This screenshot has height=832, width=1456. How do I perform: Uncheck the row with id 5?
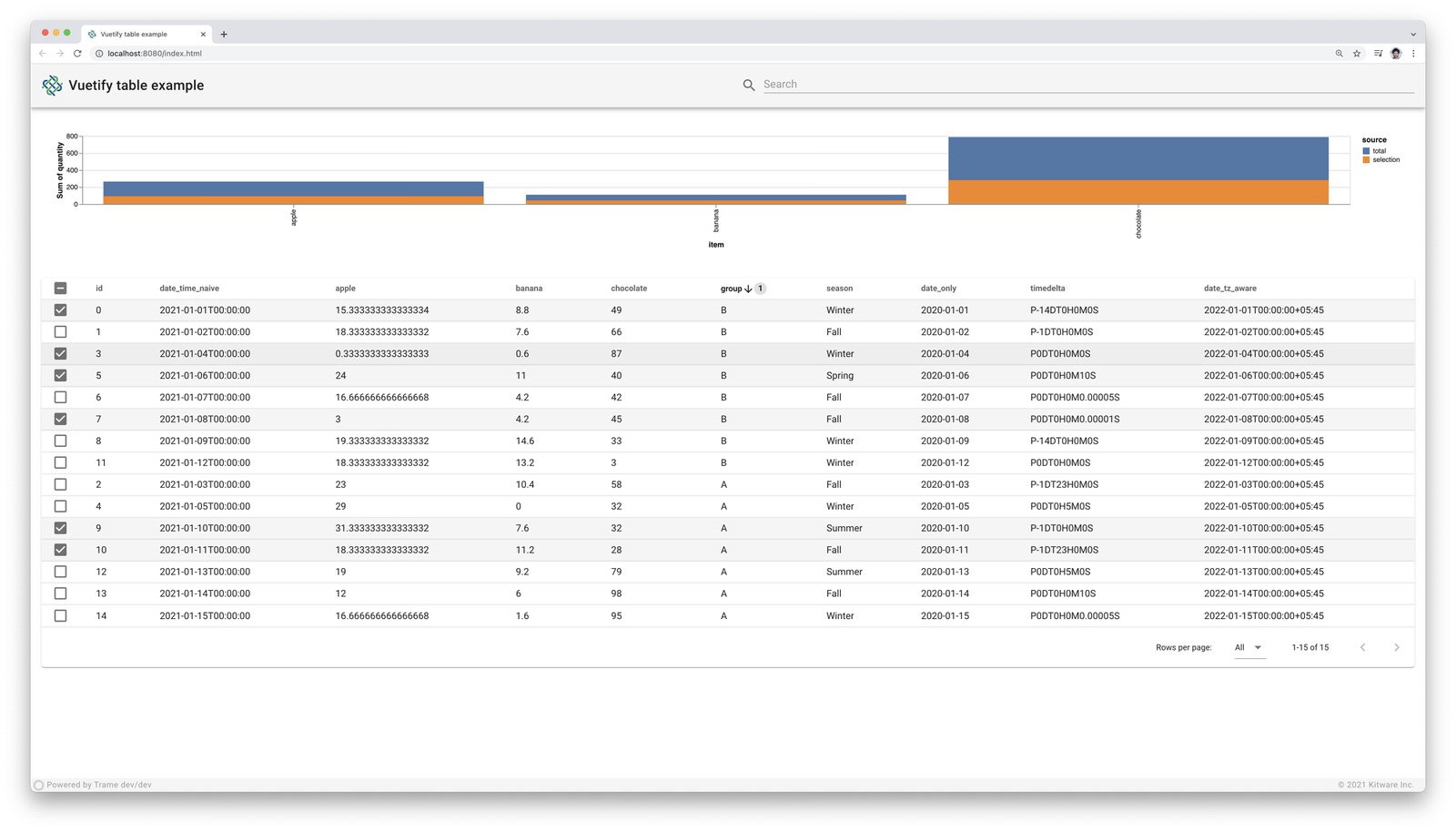pos(60,375)
